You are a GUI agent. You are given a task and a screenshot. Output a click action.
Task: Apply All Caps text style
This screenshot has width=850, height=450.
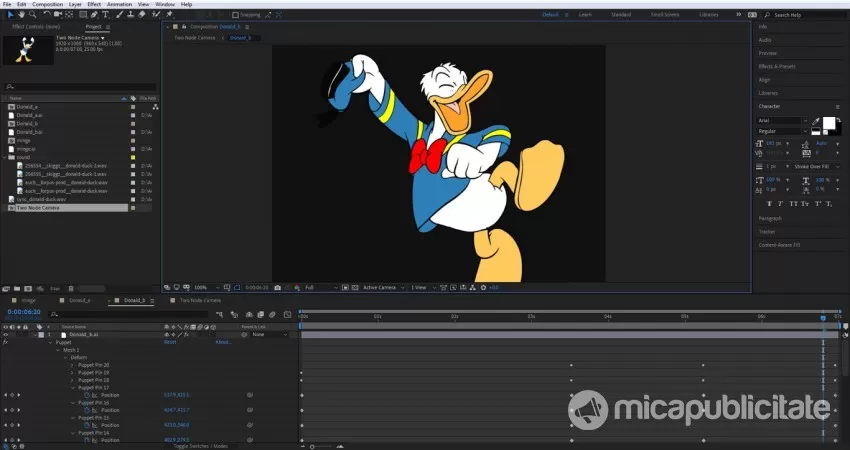793,203
